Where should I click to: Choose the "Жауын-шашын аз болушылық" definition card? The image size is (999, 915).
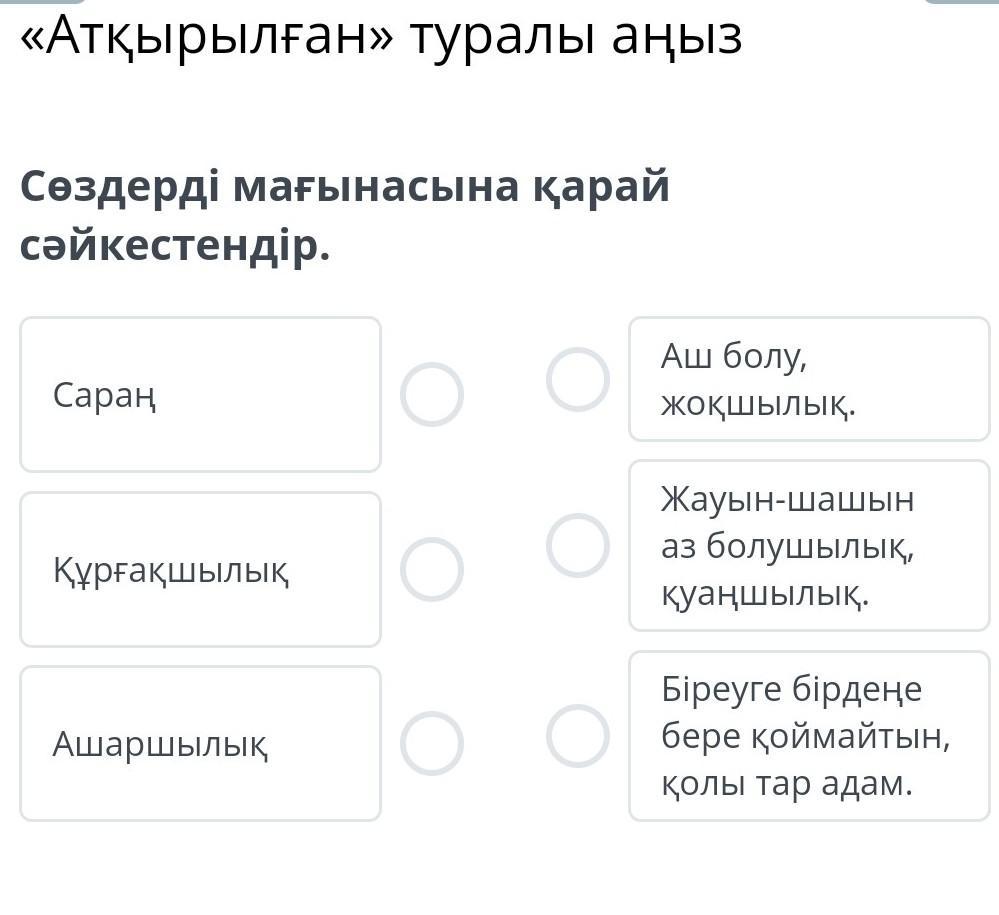tap(808, 545)
